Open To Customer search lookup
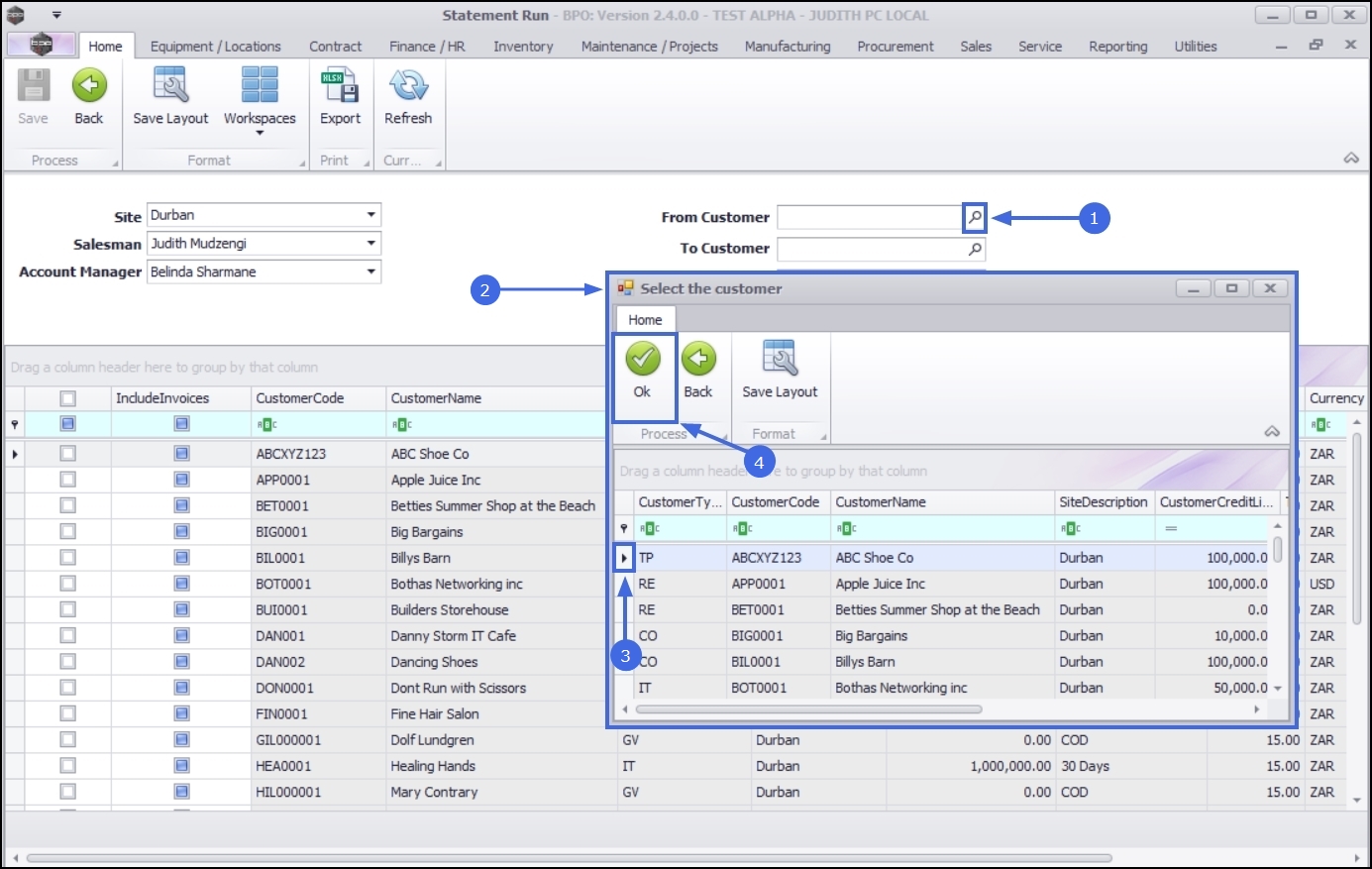The image size is (1372, 869). [x=975, y=249]
